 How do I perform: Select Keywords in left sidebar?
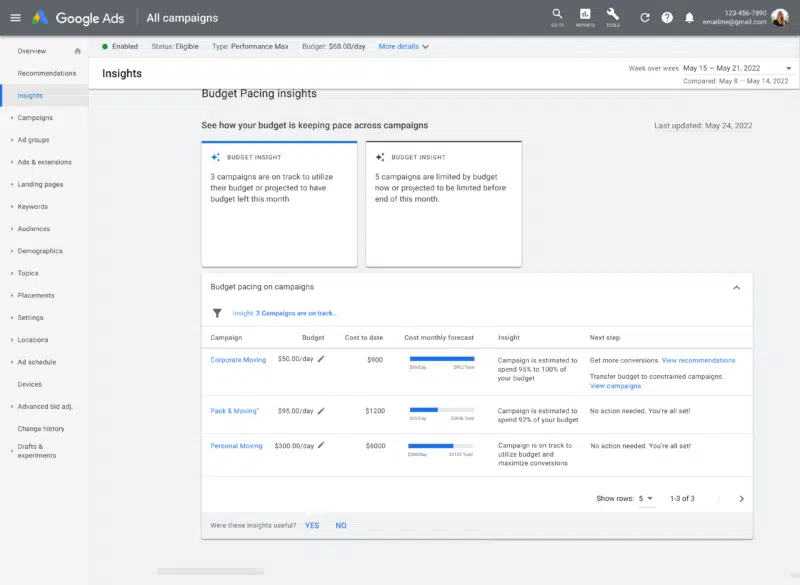coord(32,207)
